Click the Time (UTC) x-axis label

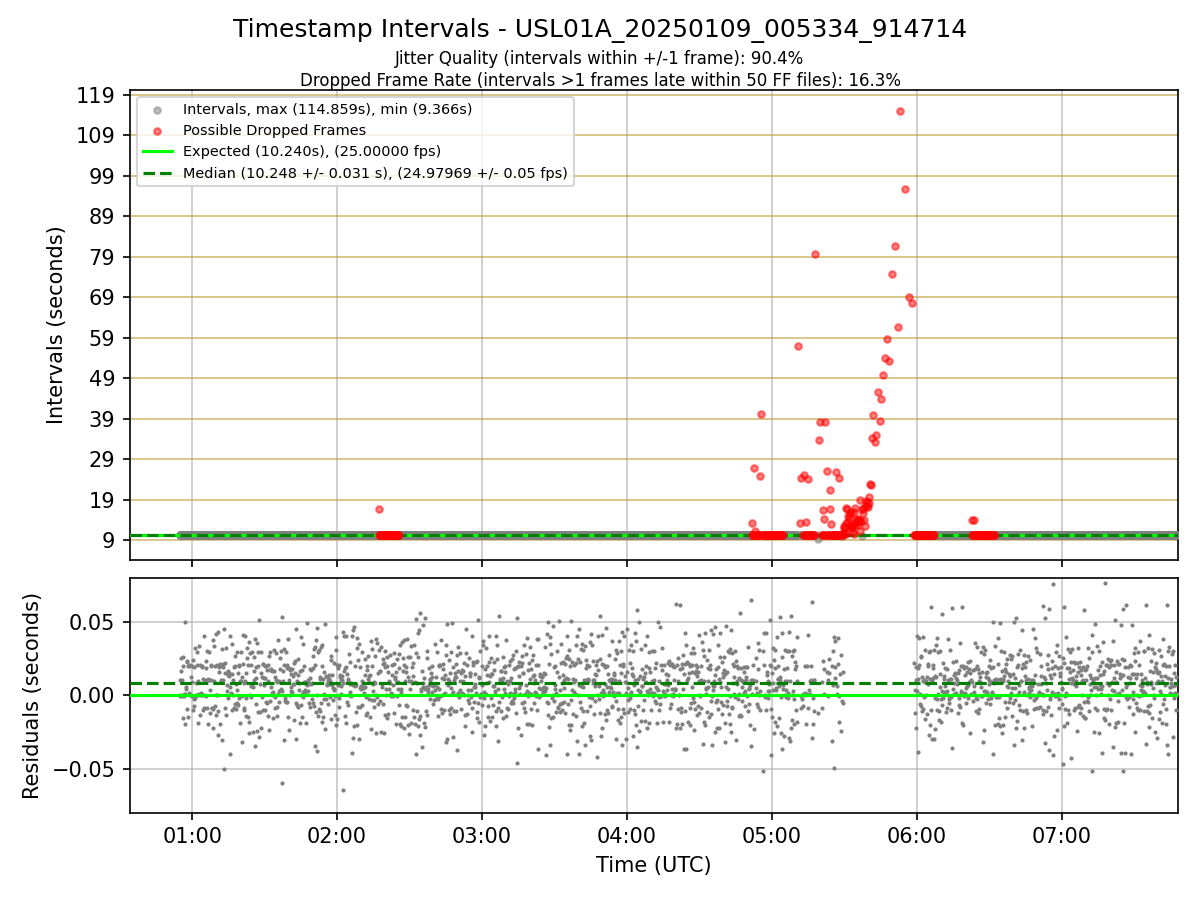point(654,865)
